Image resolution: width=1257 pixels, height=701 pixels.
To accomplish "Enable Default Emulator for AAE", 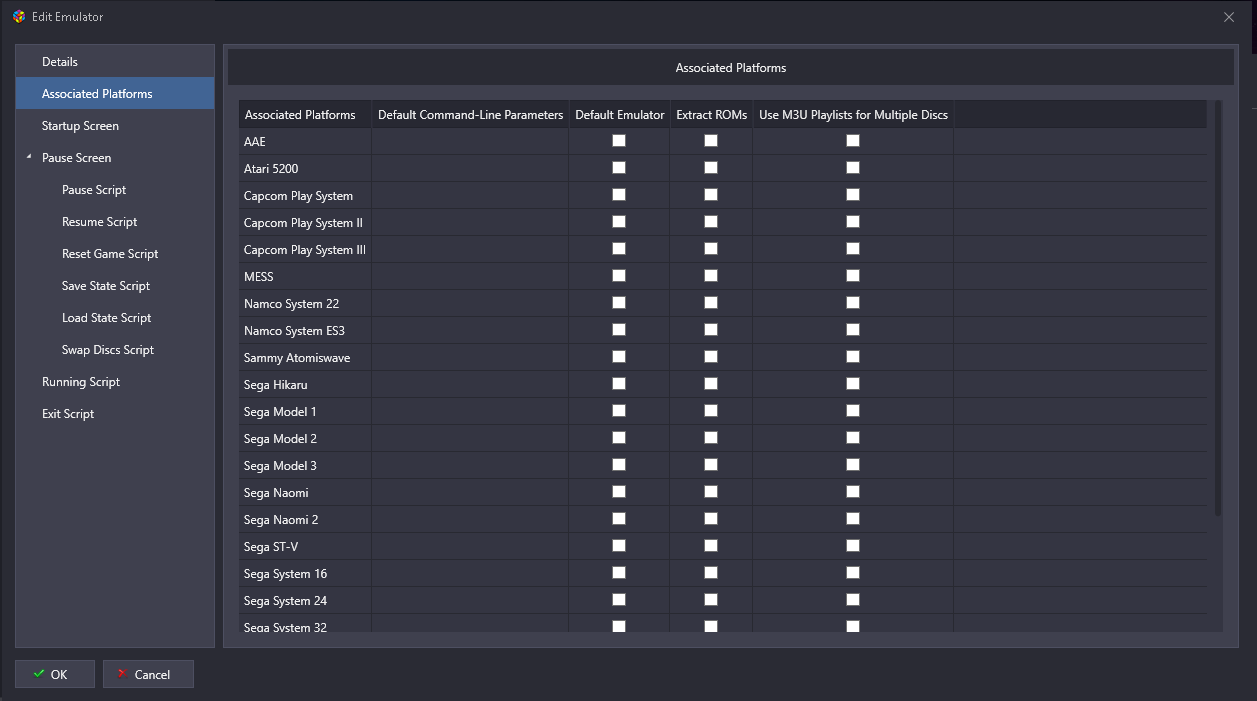I will click(x=619, y=141).
